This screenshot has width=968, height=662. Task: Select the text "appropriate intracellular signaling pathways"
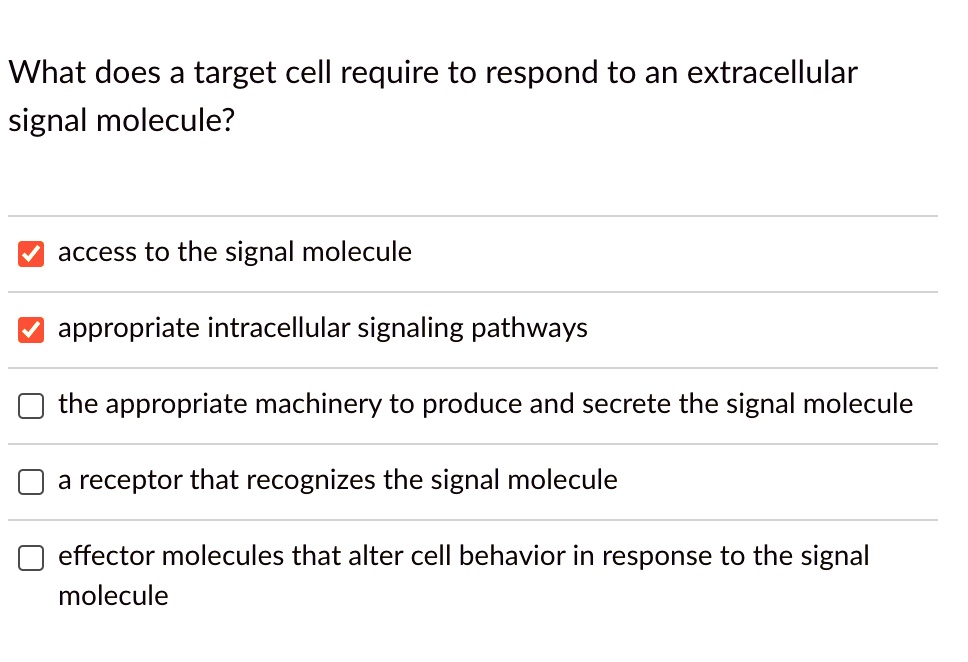click(x=322, y=328)
